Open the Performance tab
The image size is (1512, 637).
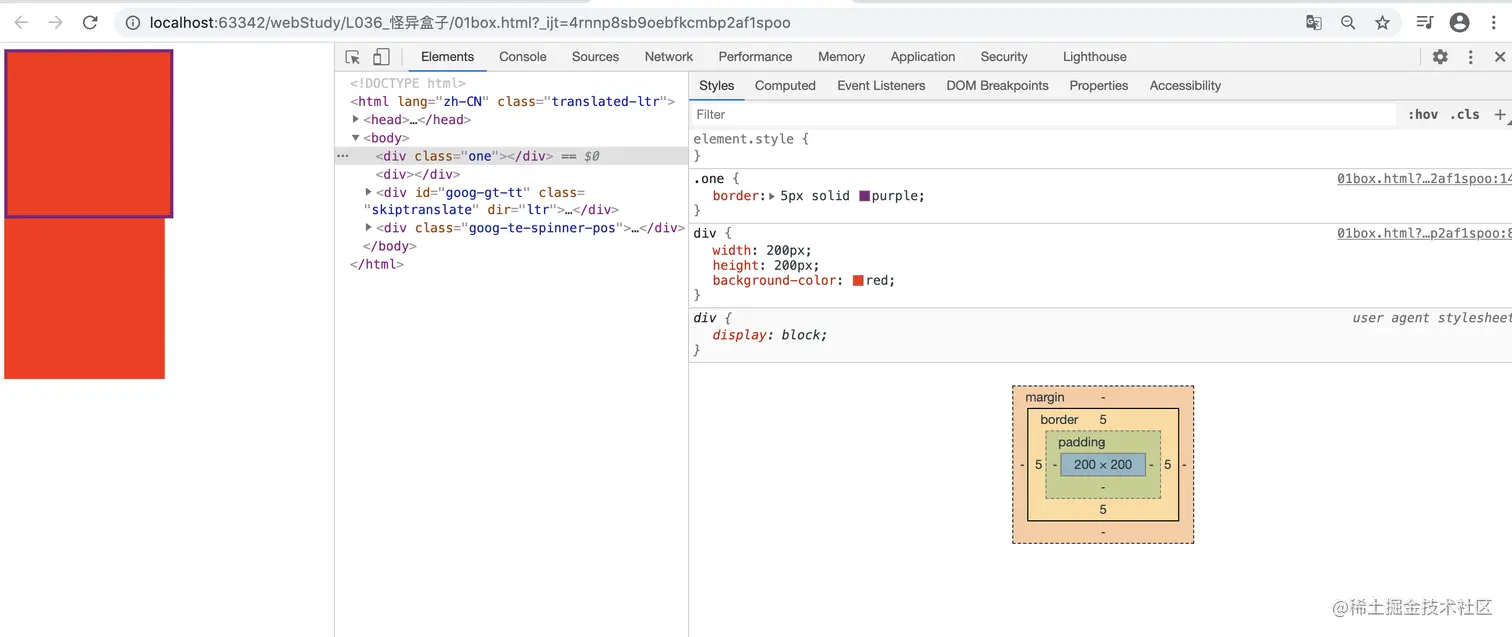(755, 57)
